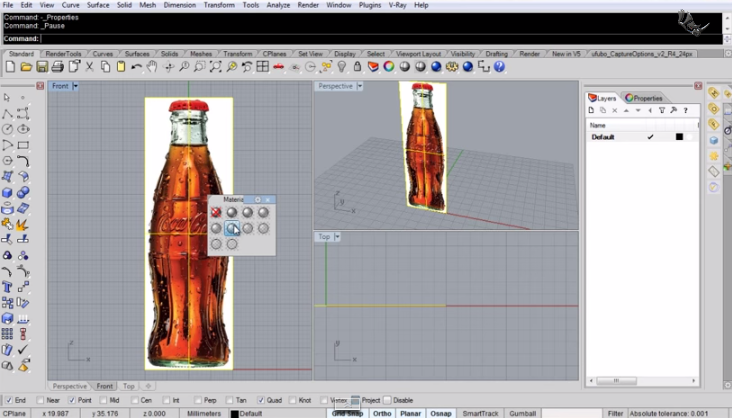This screenshot has width=732, height=418.
Task: Toggle the End osnap checkbox
Action: tap(9, 400)
